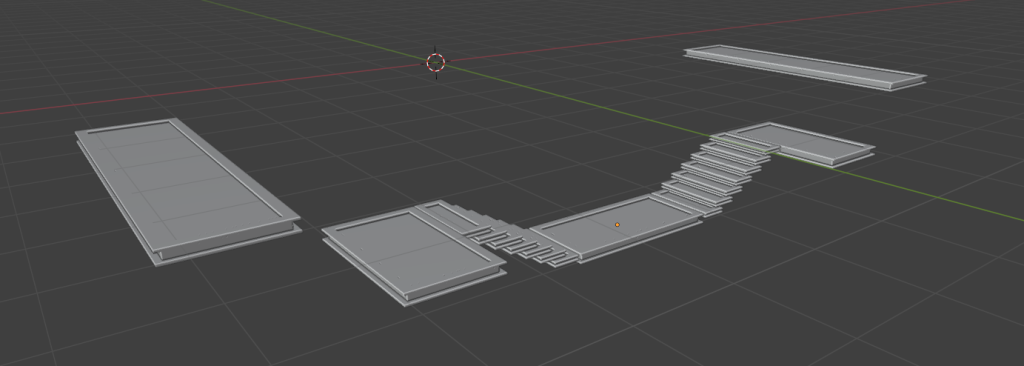Click the bottom step of the tall staircase
Screen dimensions: 1024x366
pyautogui.click(x=686, y=204)
